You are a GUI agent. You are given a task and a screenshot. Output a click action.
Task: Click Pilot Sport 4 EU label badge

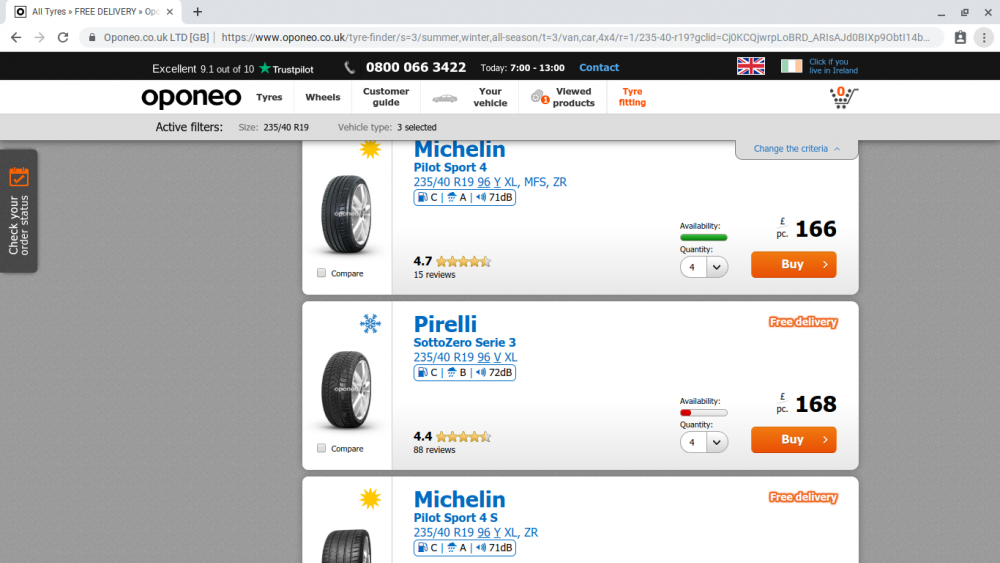click(x=464, y=198)
